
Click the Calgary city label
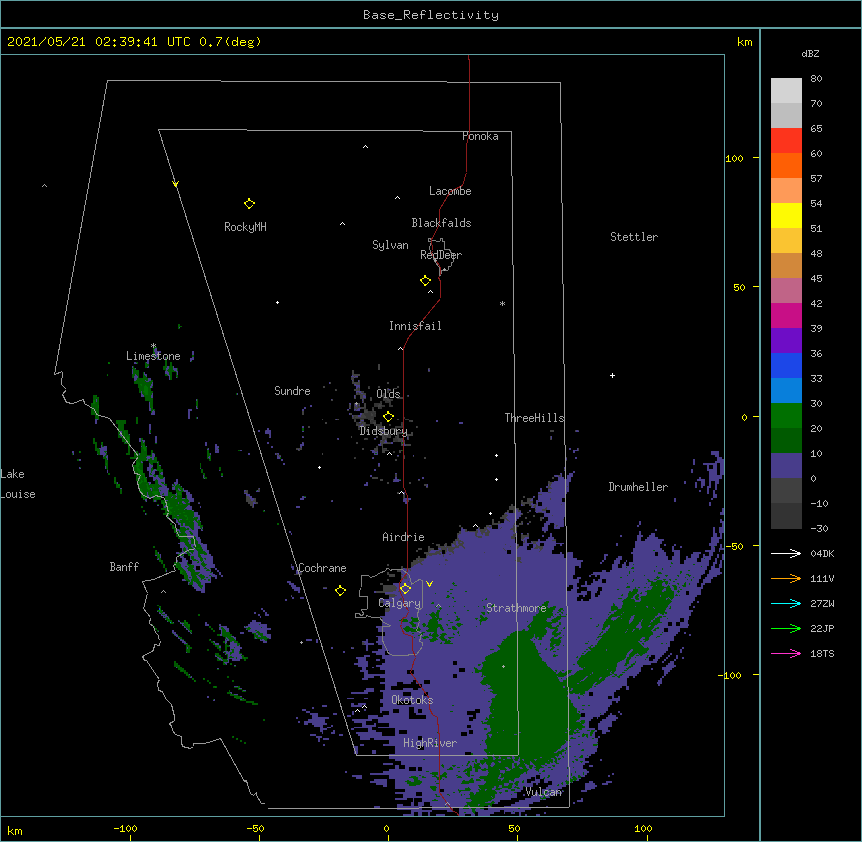click(400, 603)
